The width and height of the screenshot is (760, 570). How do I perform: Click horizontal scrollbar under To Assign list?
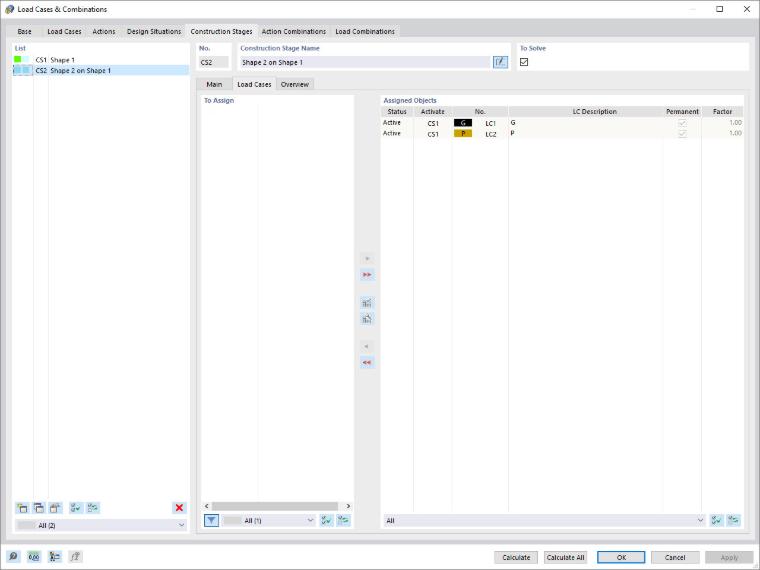click(x=275, y=506)
